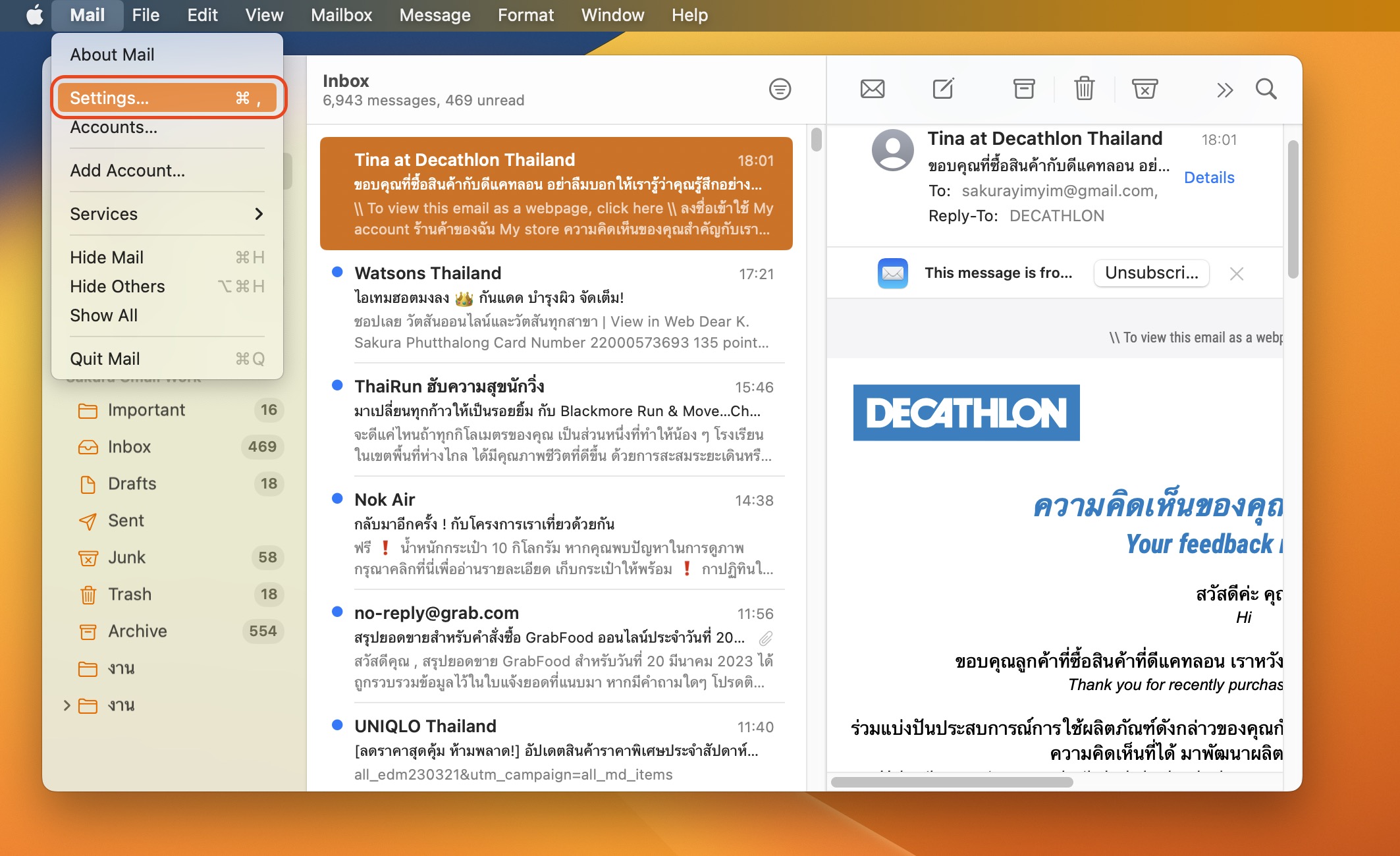Expand the collapsed งาน folder chevron
The width and height of the screenshot is (1400, 856).
coord(67,705)
